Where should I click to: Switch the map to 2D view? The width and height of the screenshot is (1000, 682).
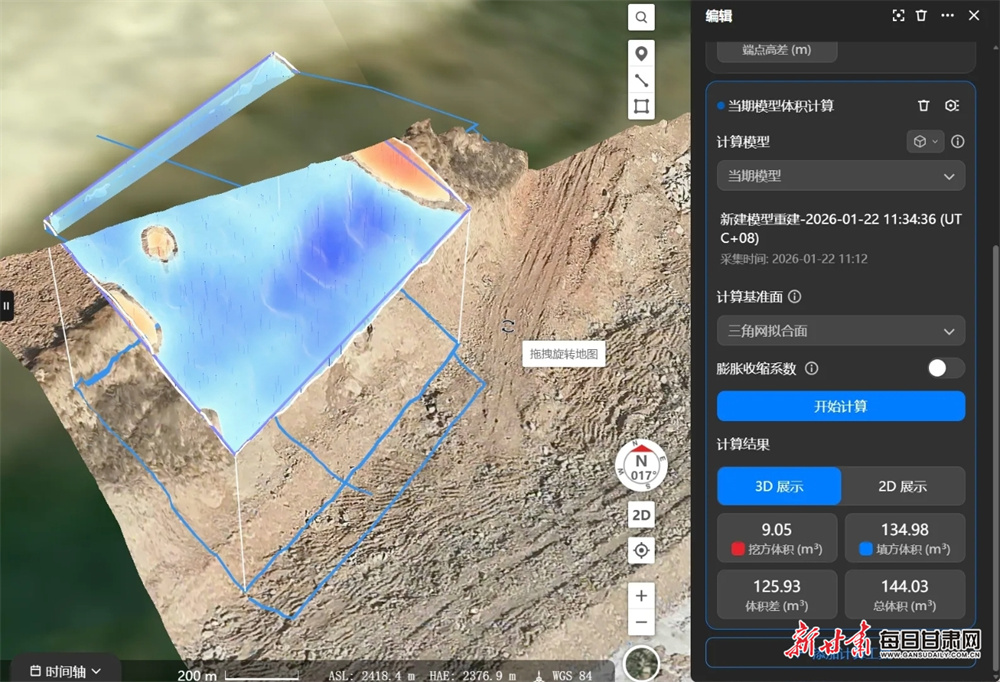pos(641,515)
